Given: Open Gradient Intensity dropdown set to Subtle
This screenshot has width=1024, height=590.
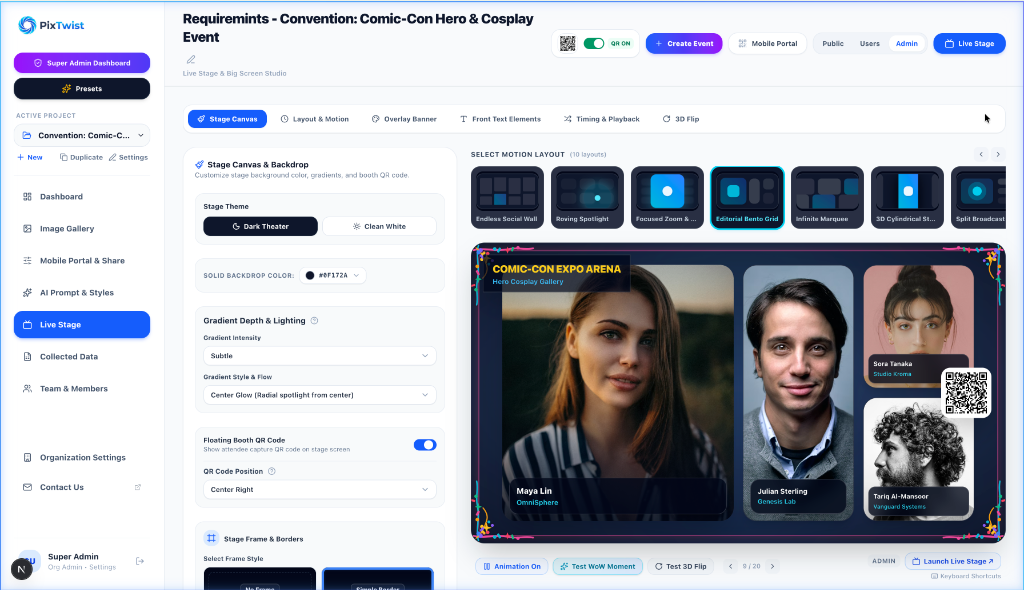Looking at the screenshot, I should pos(320,356).
